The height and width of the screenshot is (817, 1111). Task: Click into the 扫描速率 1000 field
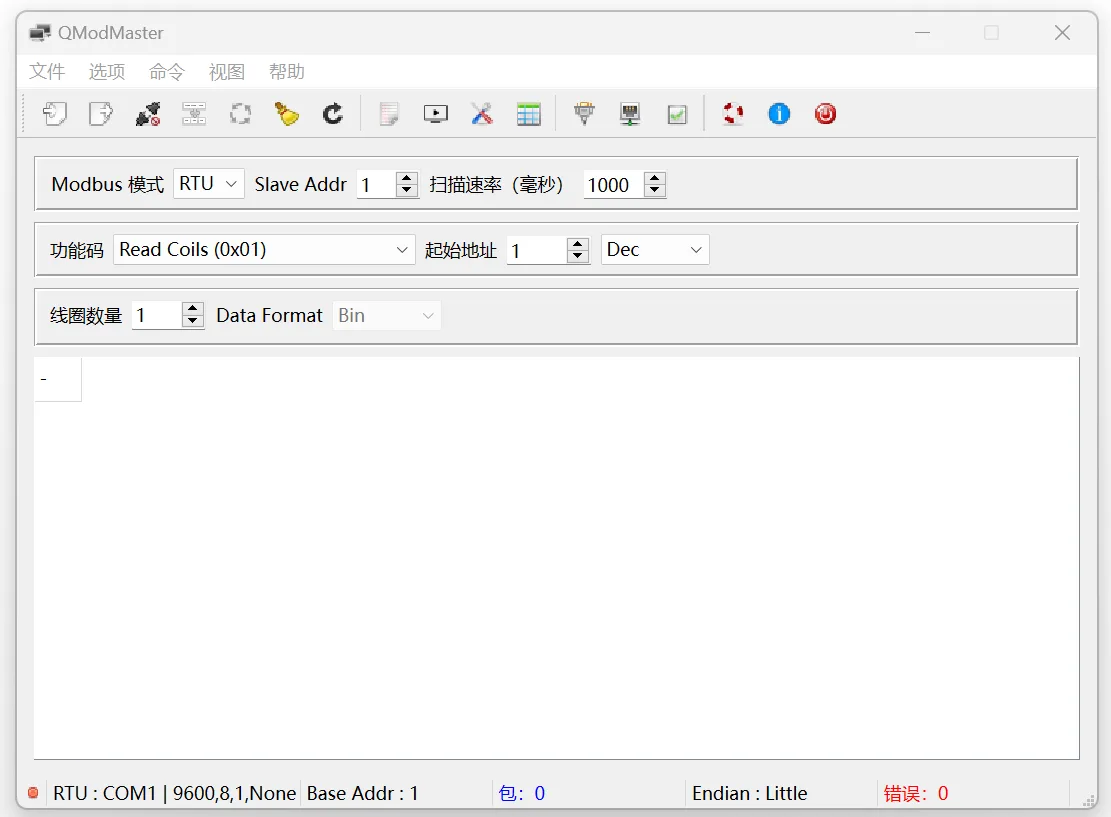point(614,184)
